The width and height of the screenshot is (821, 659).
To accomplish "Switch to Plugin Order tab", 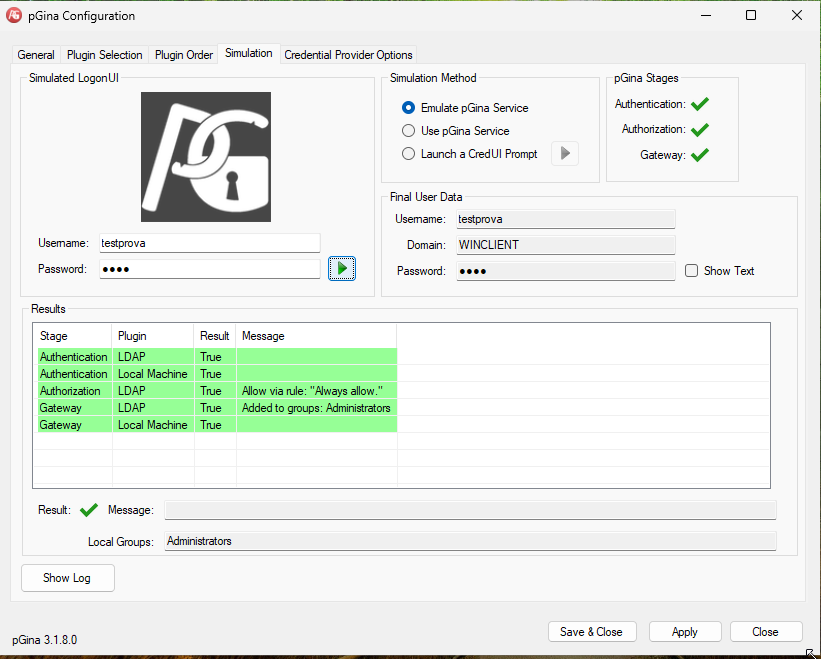I will [184, 55].
